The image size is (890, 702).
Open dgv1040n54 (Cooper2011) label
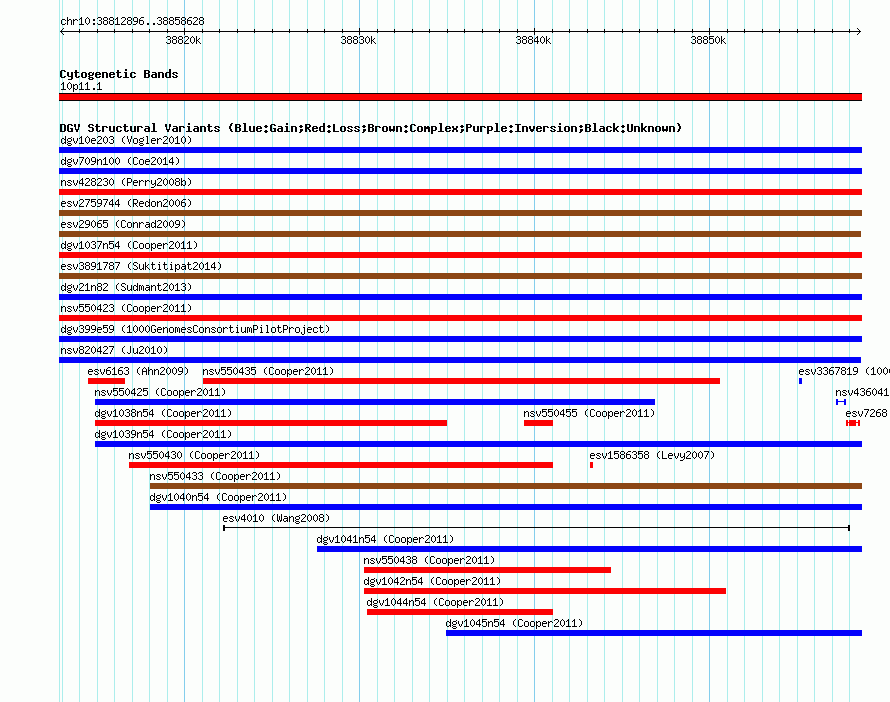pyautogui.click(x=218, y=497)
